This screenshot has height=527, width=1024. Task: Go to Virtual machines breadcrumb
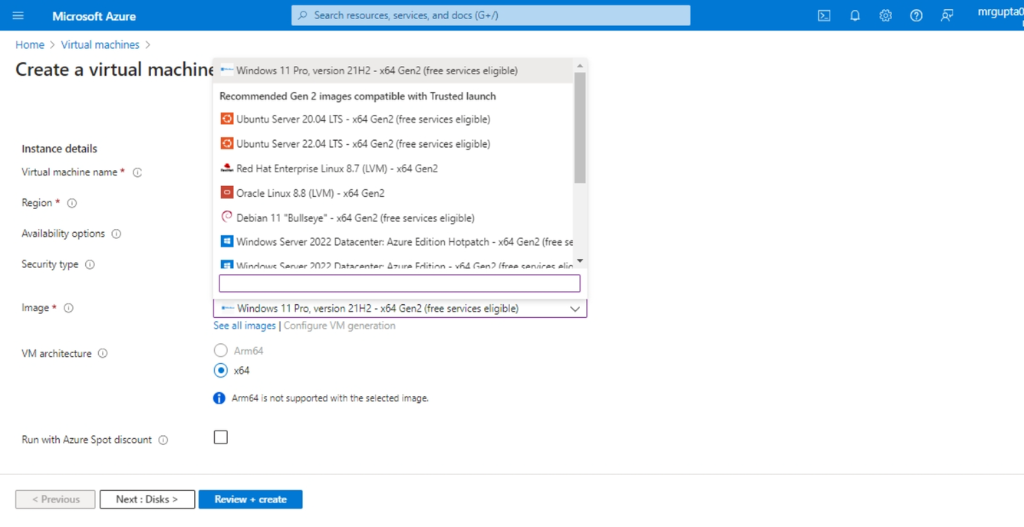point(100,45)
